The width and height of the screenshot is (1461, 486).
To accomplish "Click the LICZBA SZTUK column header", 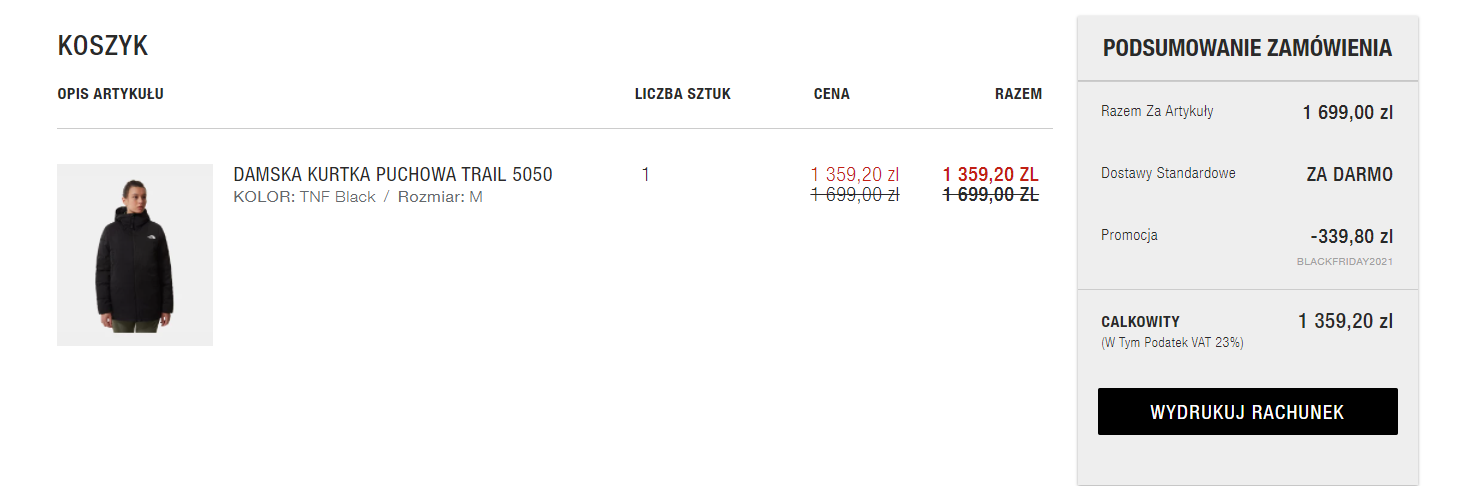I will (x=682, y=94).
